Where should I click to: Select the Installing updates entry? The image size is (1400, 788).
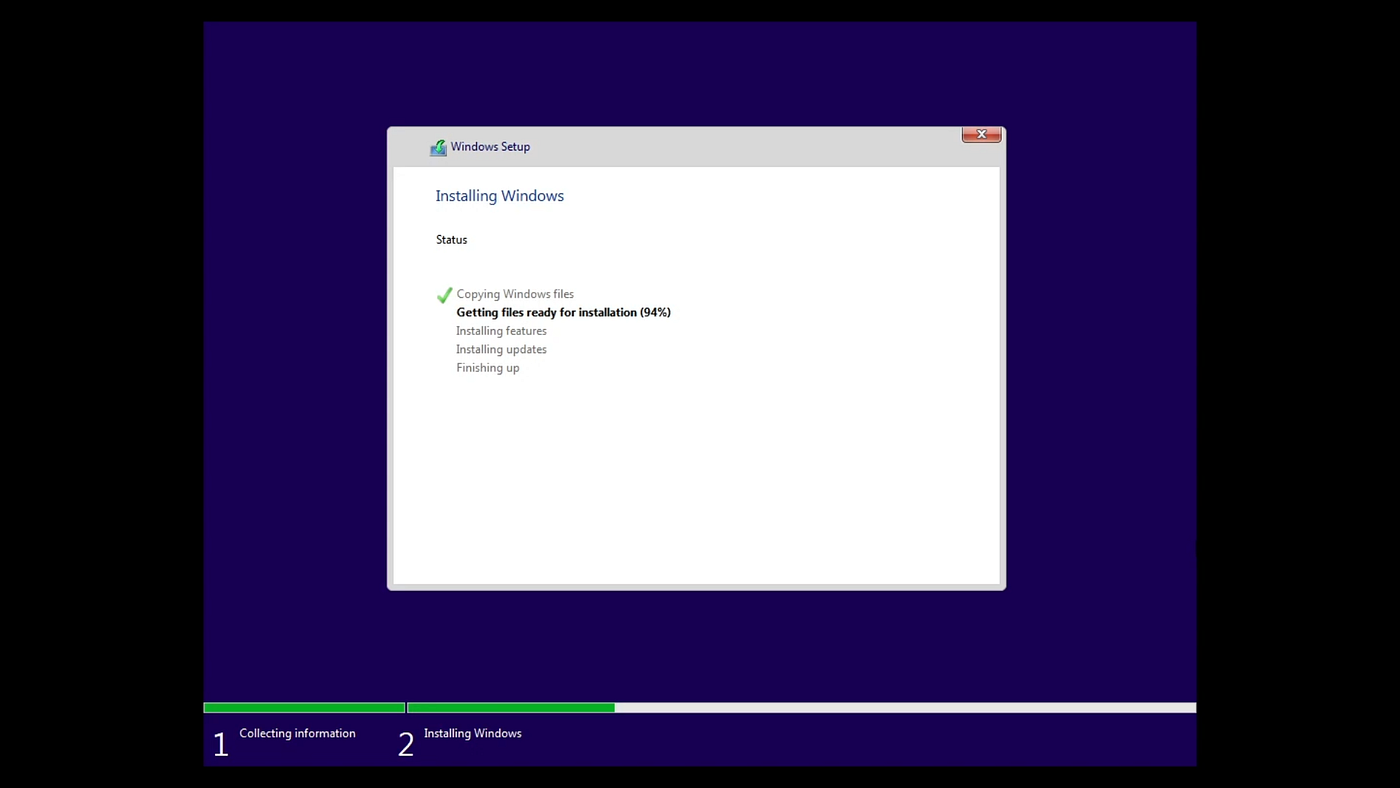click(501, 349)
